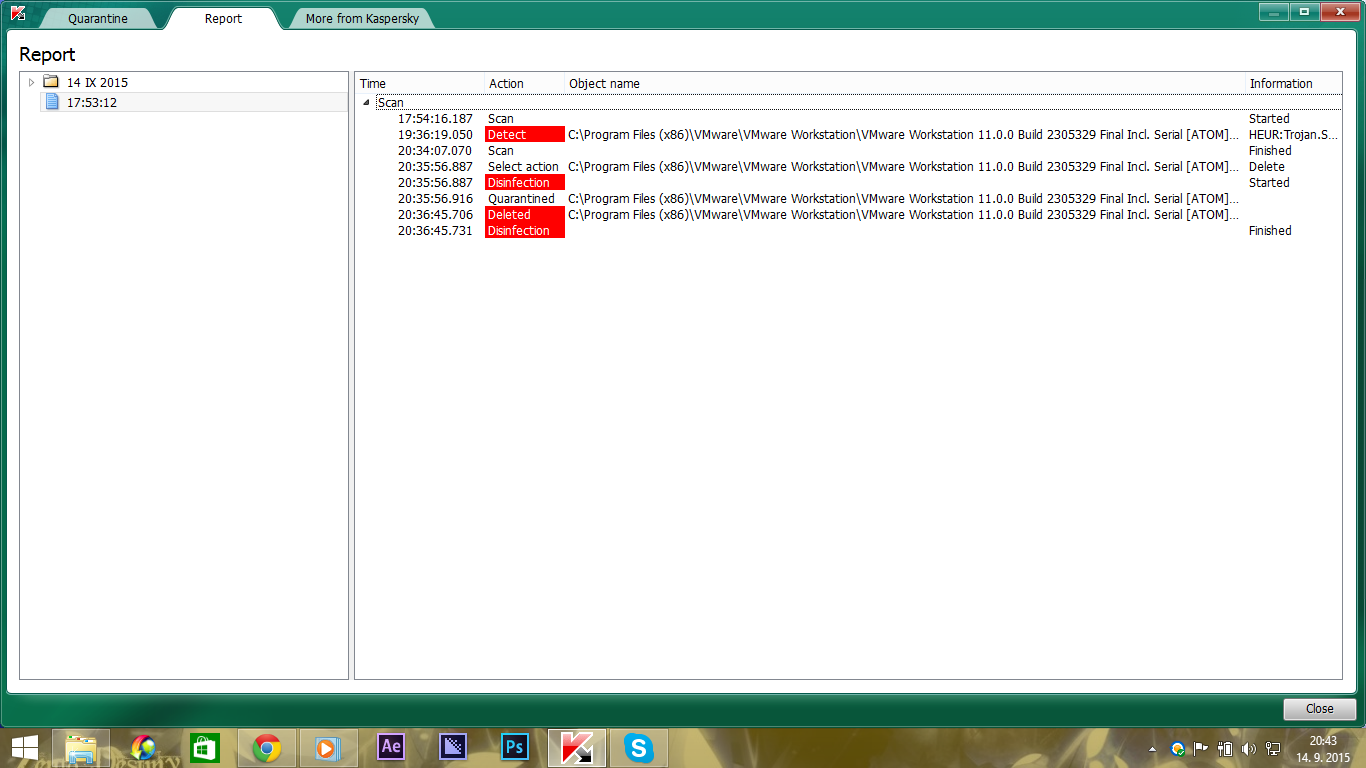Click HEUR:Trojan information cell
1366x768 pixels.
tap(1293, 135)
